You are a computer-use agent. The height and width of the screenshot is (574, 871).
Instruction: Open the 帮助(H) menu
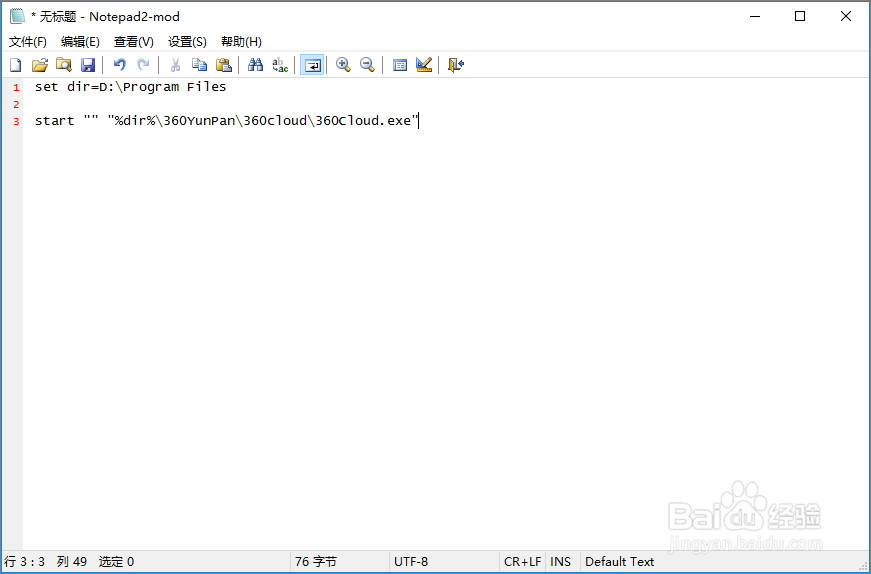point(241,42)
